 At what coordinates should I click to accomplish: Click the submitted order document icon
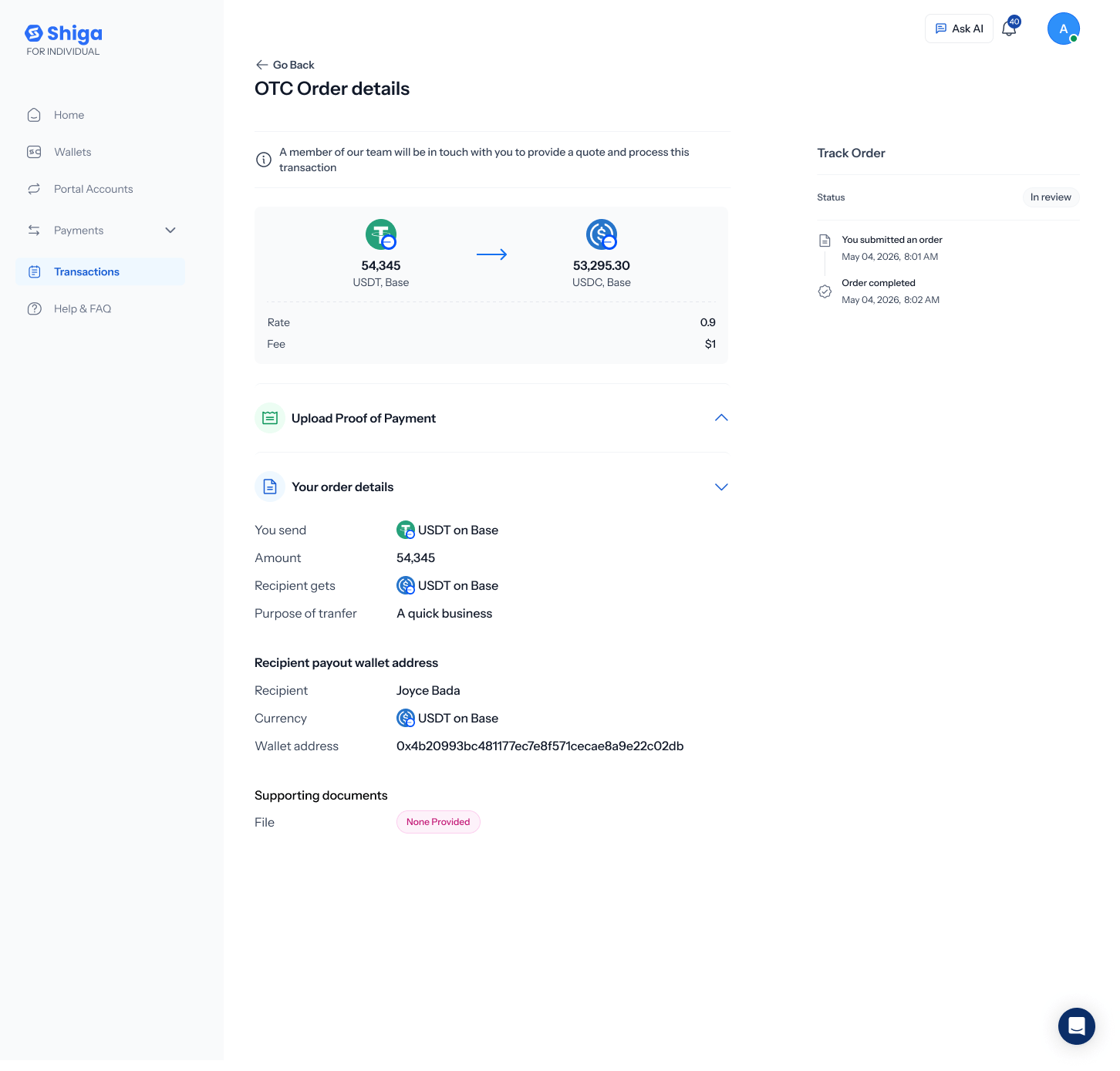pyautogui.click(x=825, y=241)
